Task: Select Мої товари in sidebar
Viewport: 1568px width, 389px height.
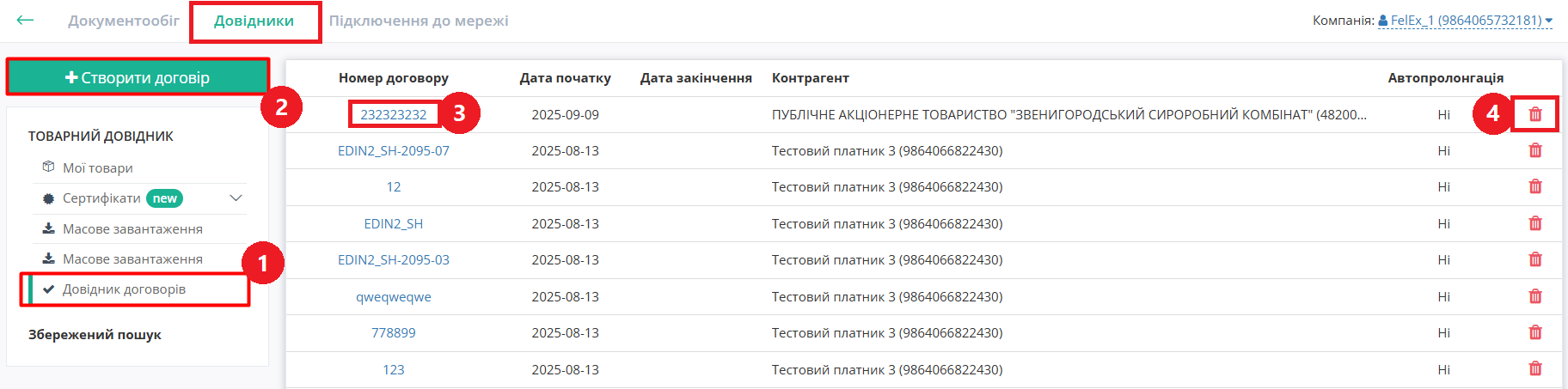Action: click(97, 168)
